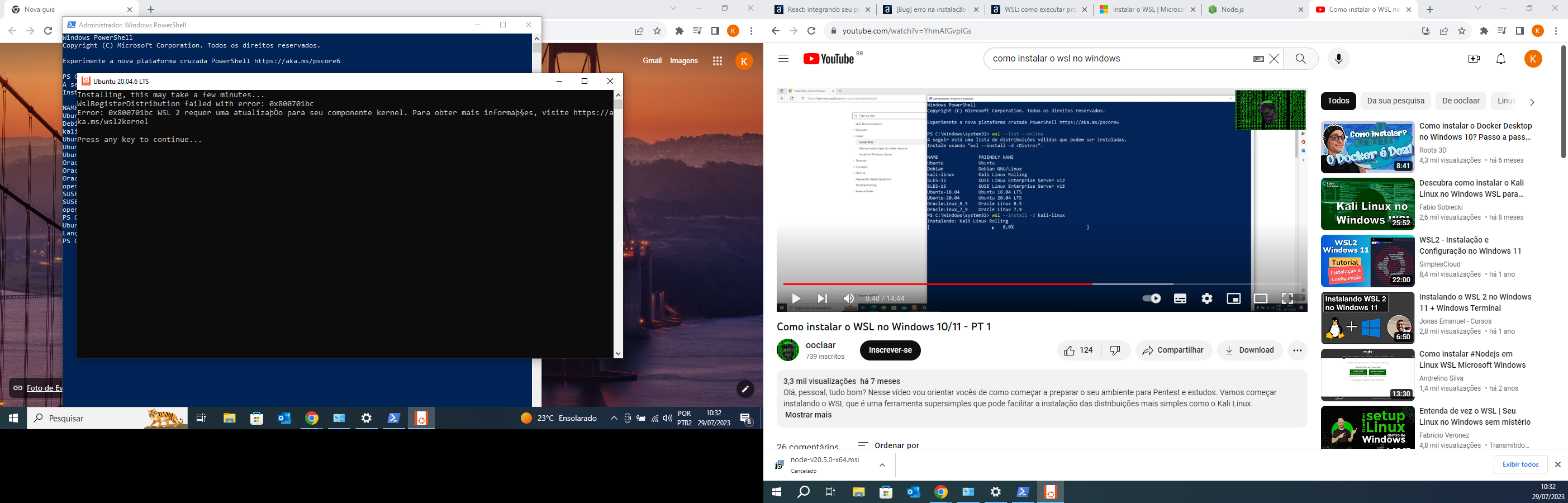
Task: Clear the YouTube search text
Action: (x=1274, y=59)
